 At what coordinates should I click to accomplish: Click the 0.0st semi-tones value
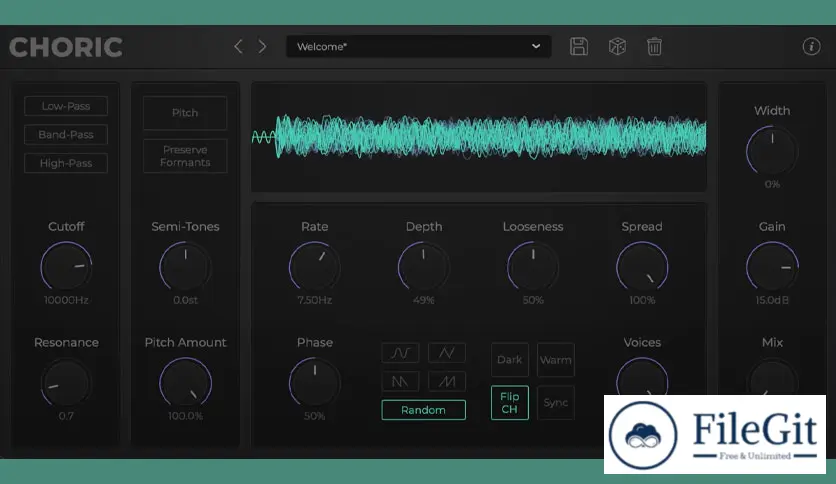point(185,300)
